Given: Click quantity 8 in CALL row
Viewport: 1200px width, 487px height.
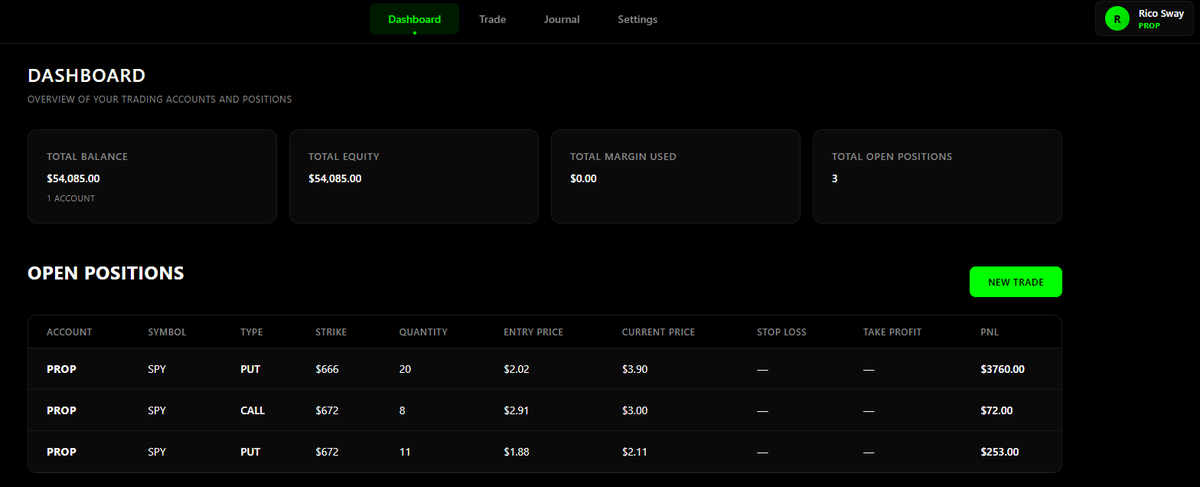Looking at the screenshot, I should coord(401,410).
